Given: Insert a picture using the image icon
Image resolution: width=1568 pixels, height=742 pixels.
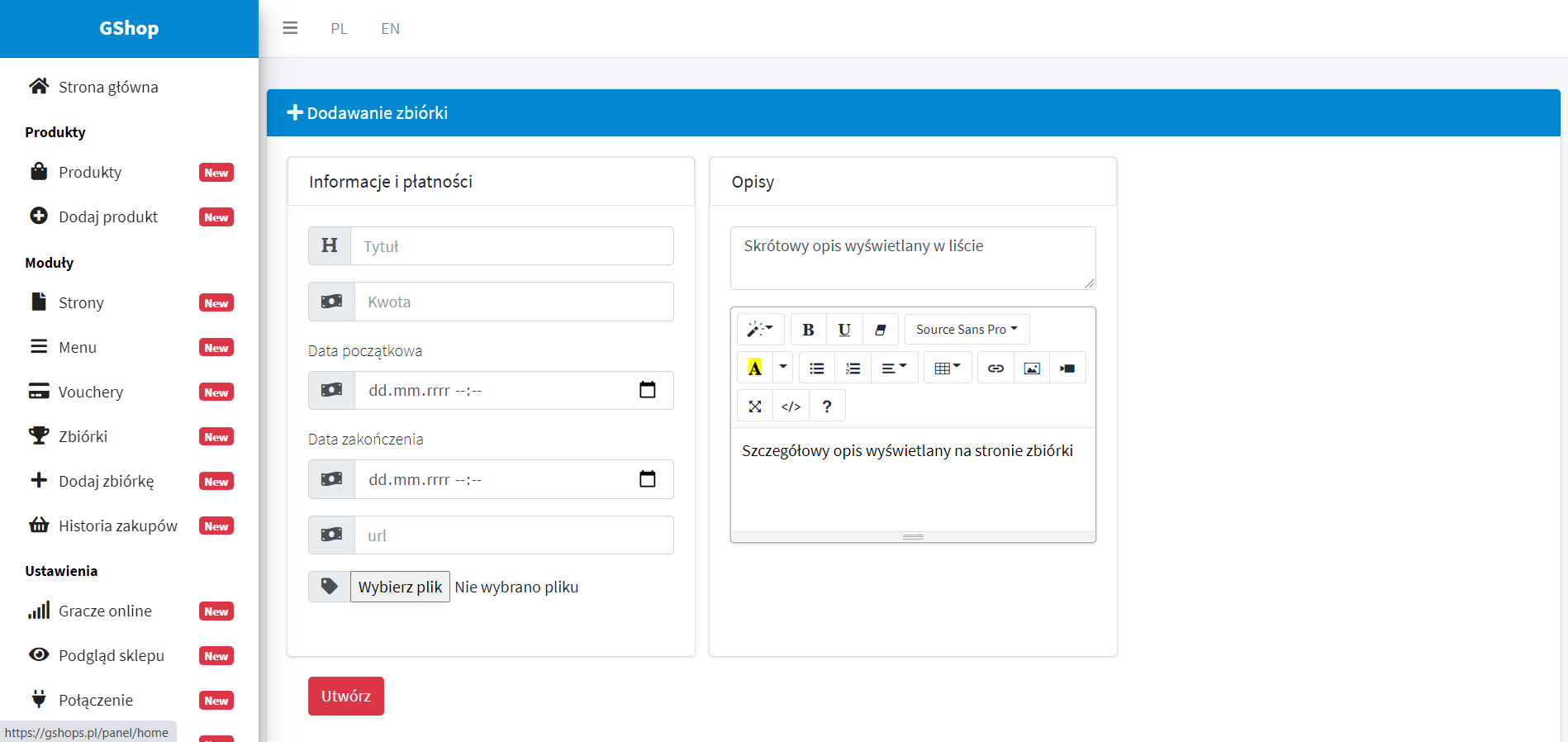Looking at the screenshot, I should pos(1031,369).
